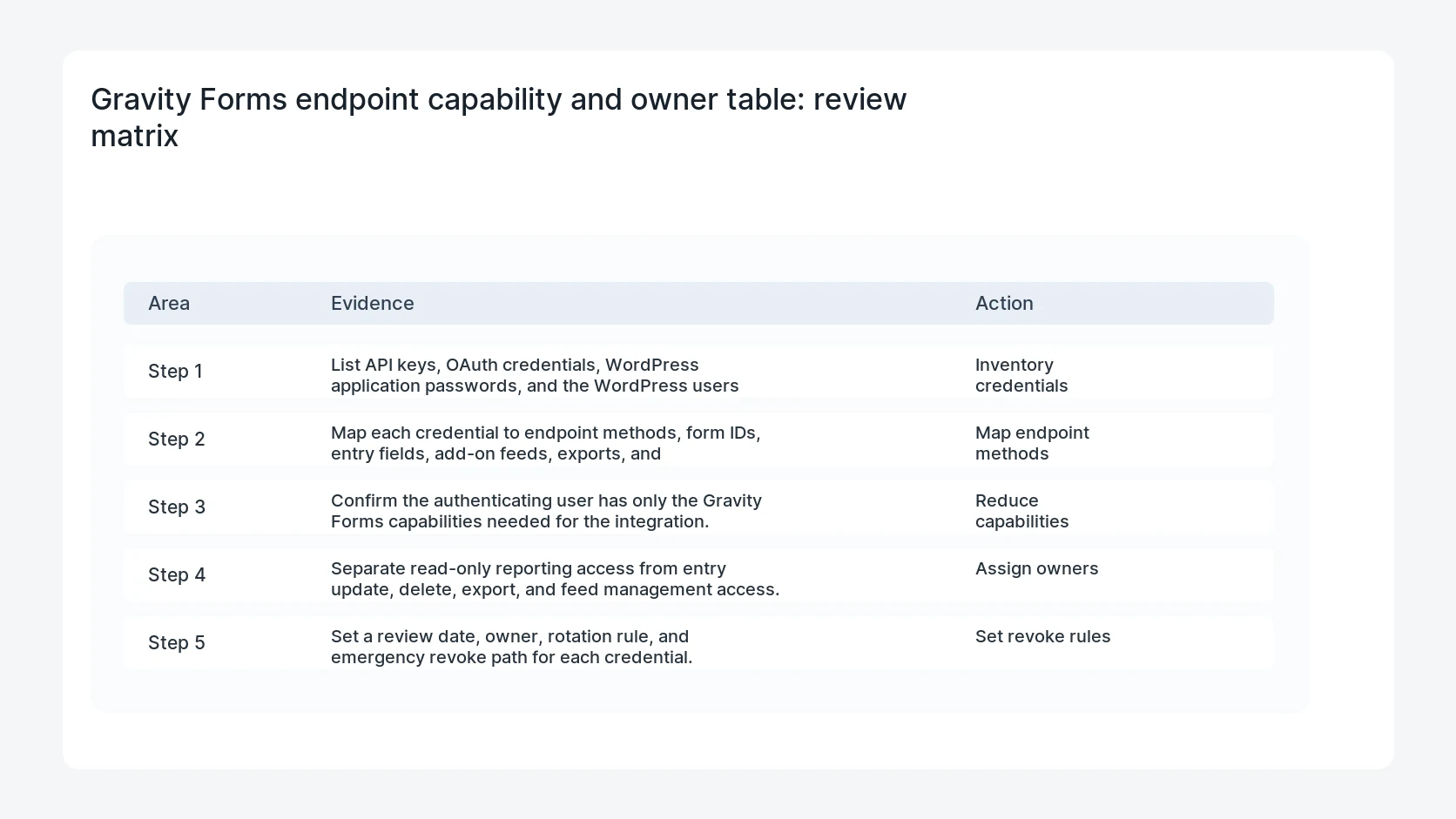Click the 'Reduce capabilities' action cell

pos(1022,511)
